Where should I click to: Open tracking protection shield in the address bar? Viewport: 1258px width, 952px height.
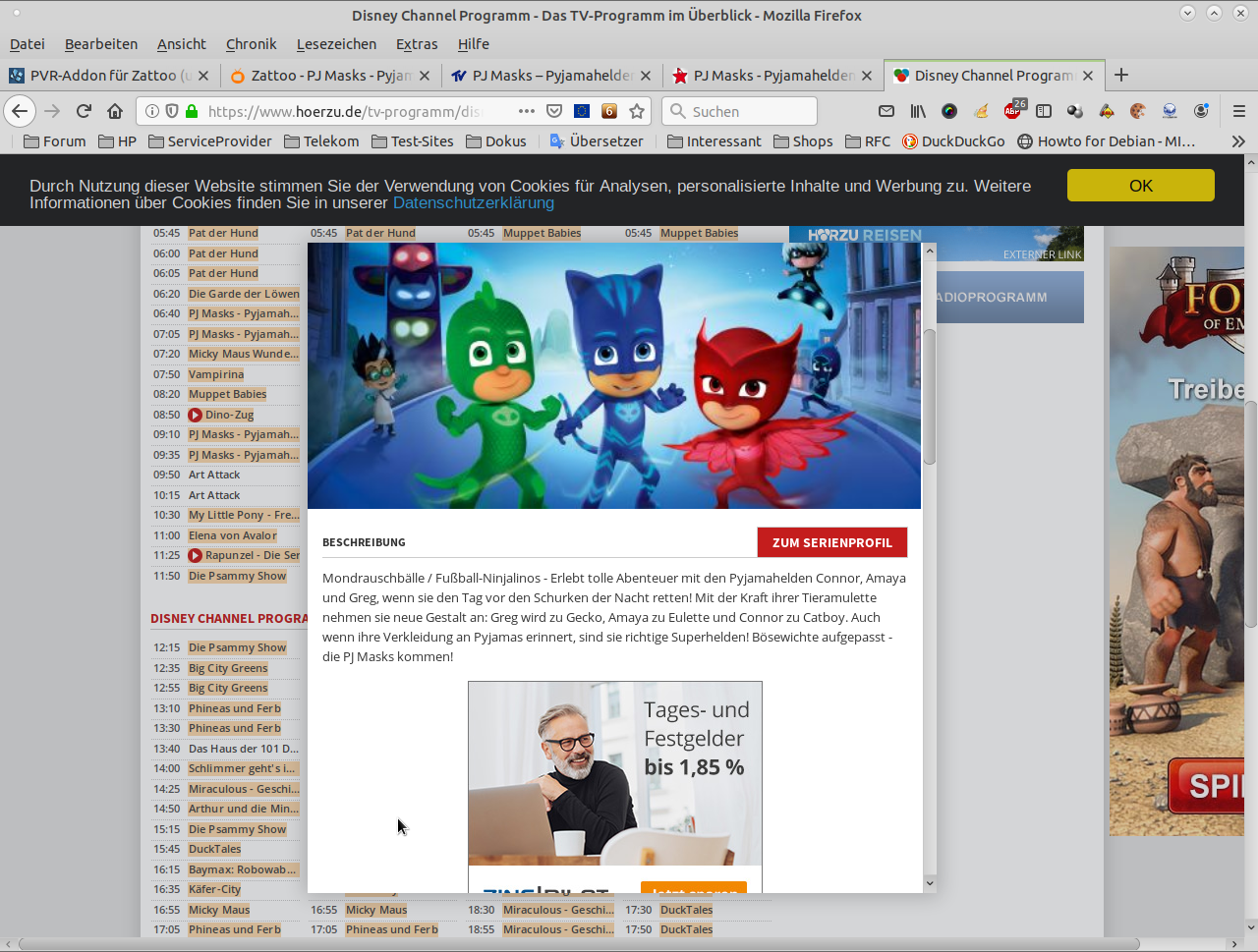tap(172, 111)
